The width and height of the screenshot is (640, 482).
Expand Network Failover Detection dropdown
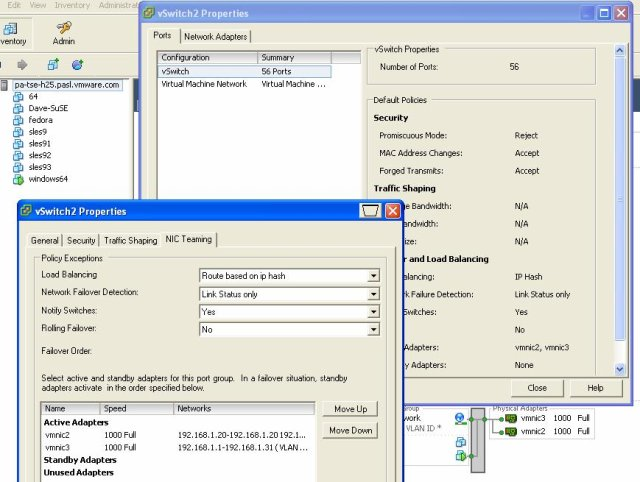pyautogui.click(x=289, y=294)
